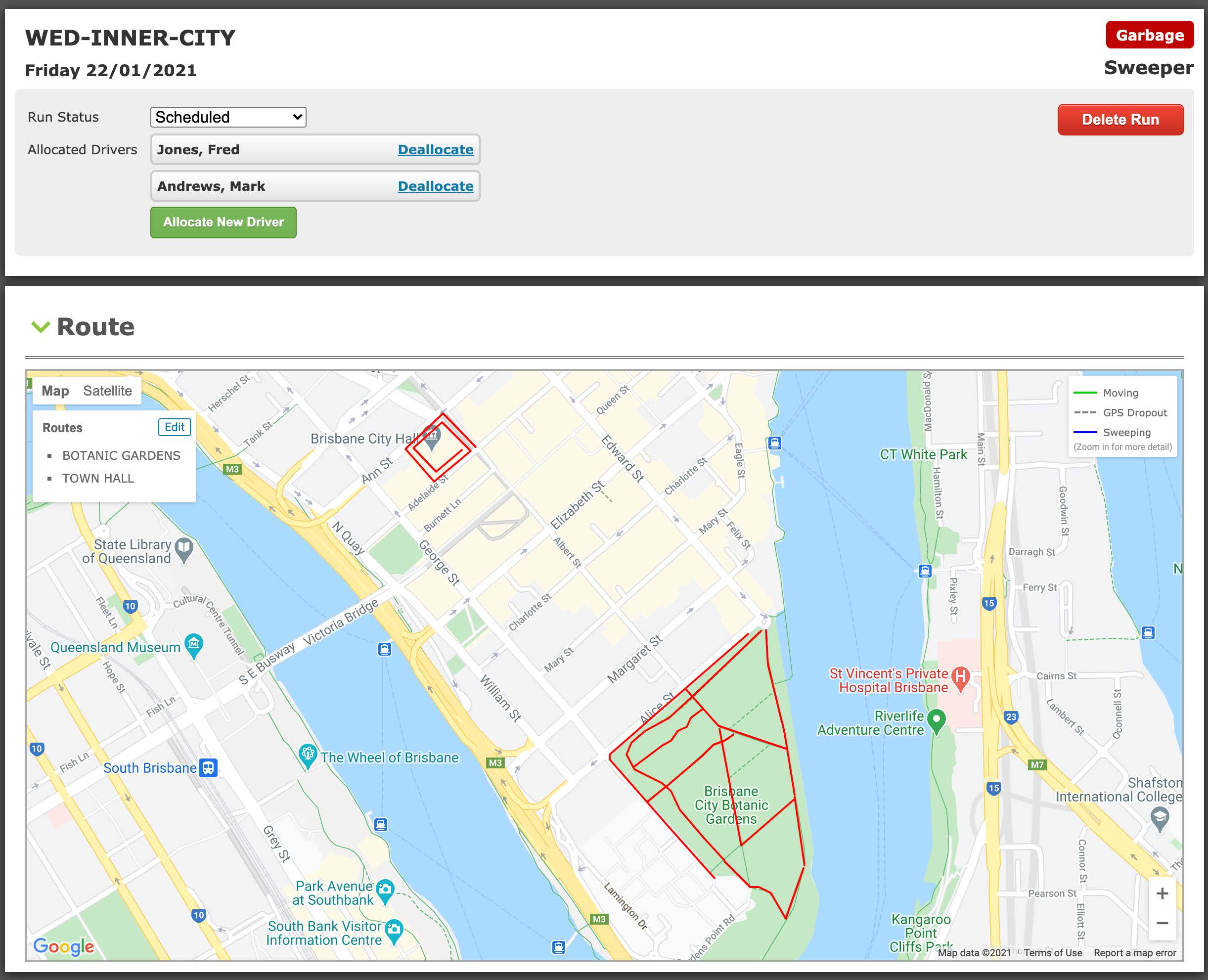
Task: Click St Vincent's Private Hospital icon
Action: [x=960, y=678]
